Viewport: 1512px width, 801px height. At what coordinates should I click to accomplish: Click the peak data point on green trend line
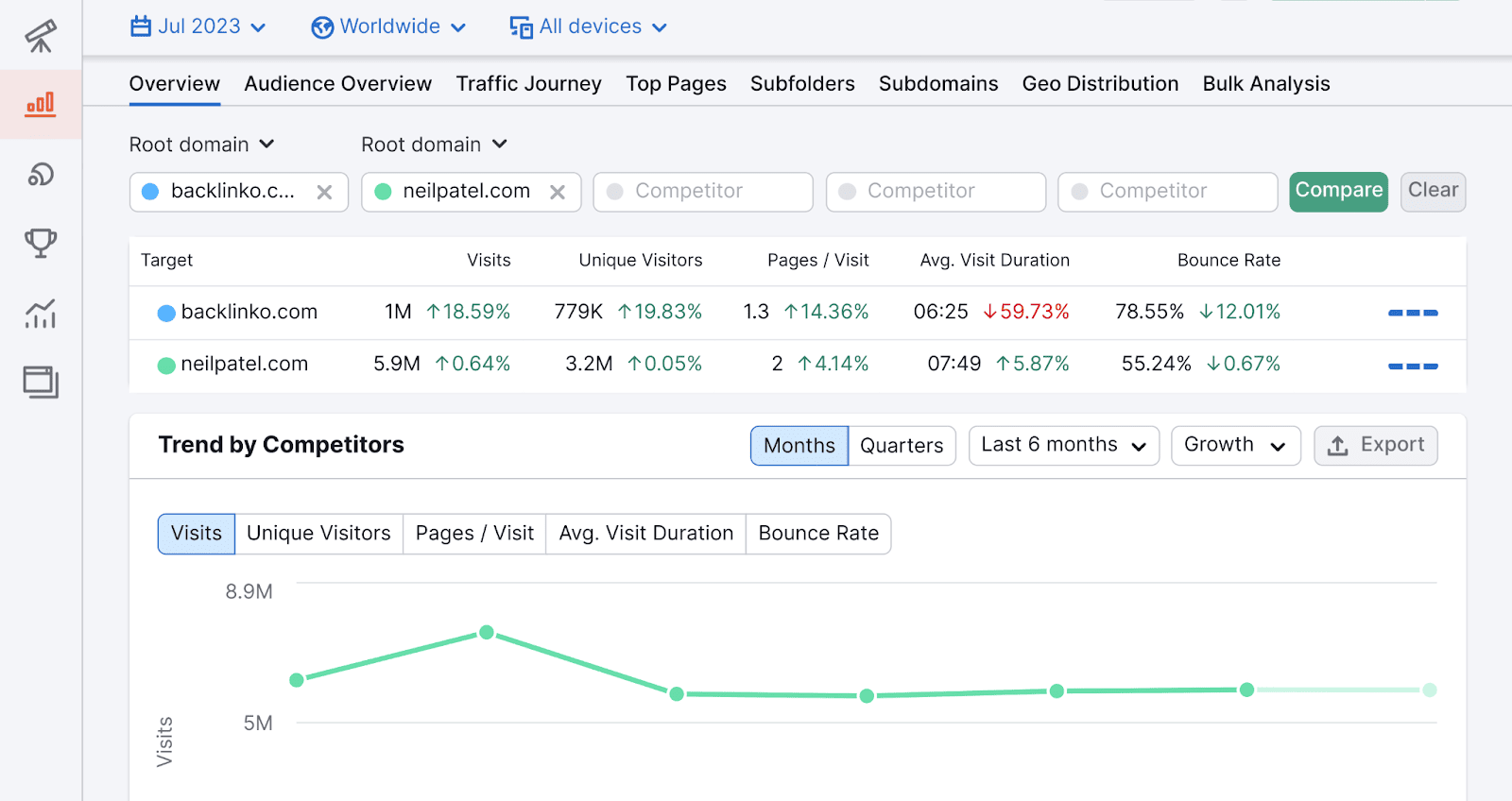point(487,632)
